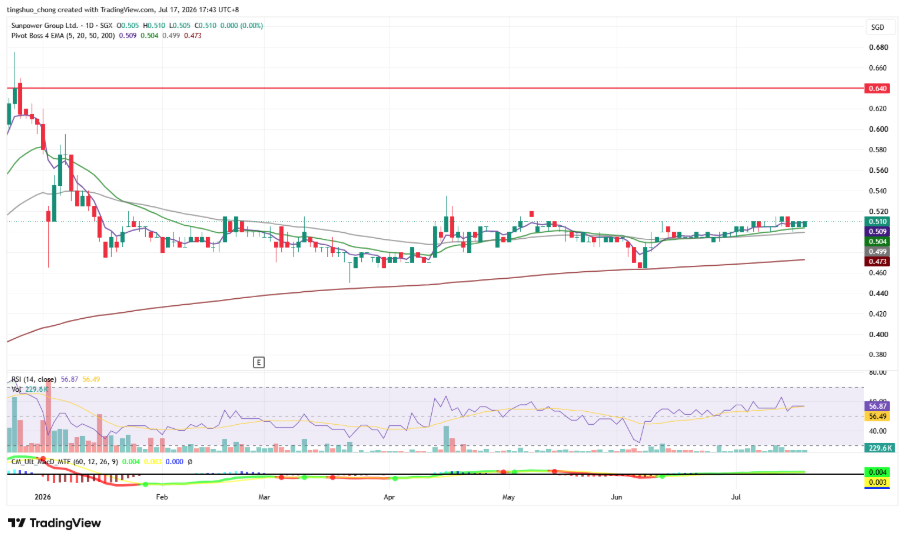Image resolution: width=907 pixels, height=541 pixels.
Task: Click the CM_Ult_MacD_MTF indicator legend
Action: pyautogui.click(x=65, y=462)
